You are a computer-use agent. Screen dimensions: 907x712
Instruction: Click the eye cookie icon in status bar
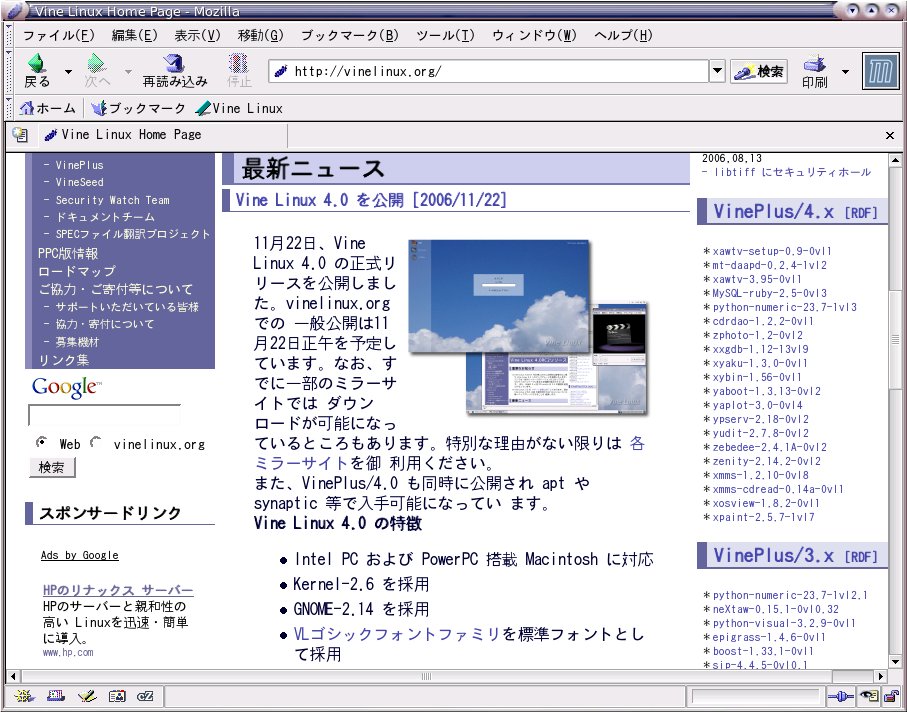click(869, 696)
